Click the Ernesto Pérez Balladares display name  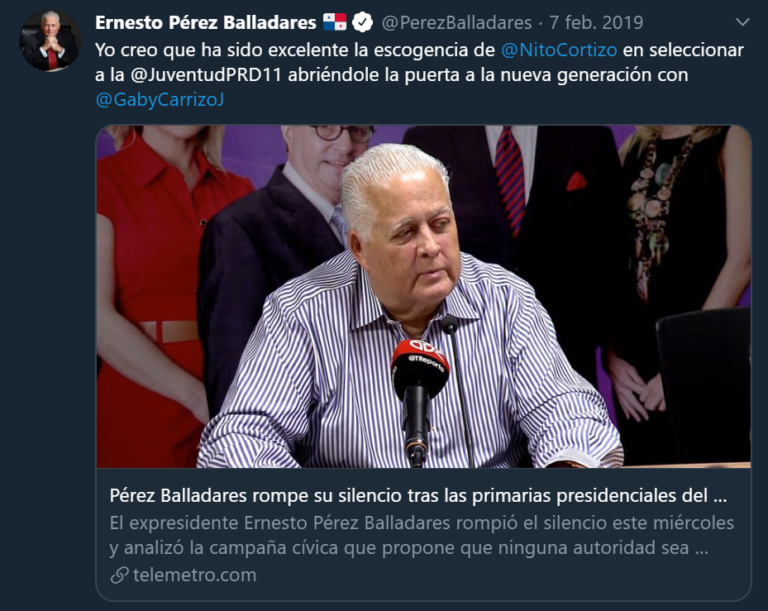click(206, 23)
